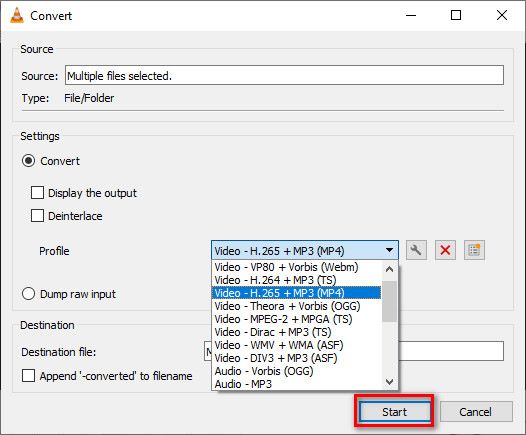Choose Video - DIV3 + MP3 (ASF)

[297, 358]
